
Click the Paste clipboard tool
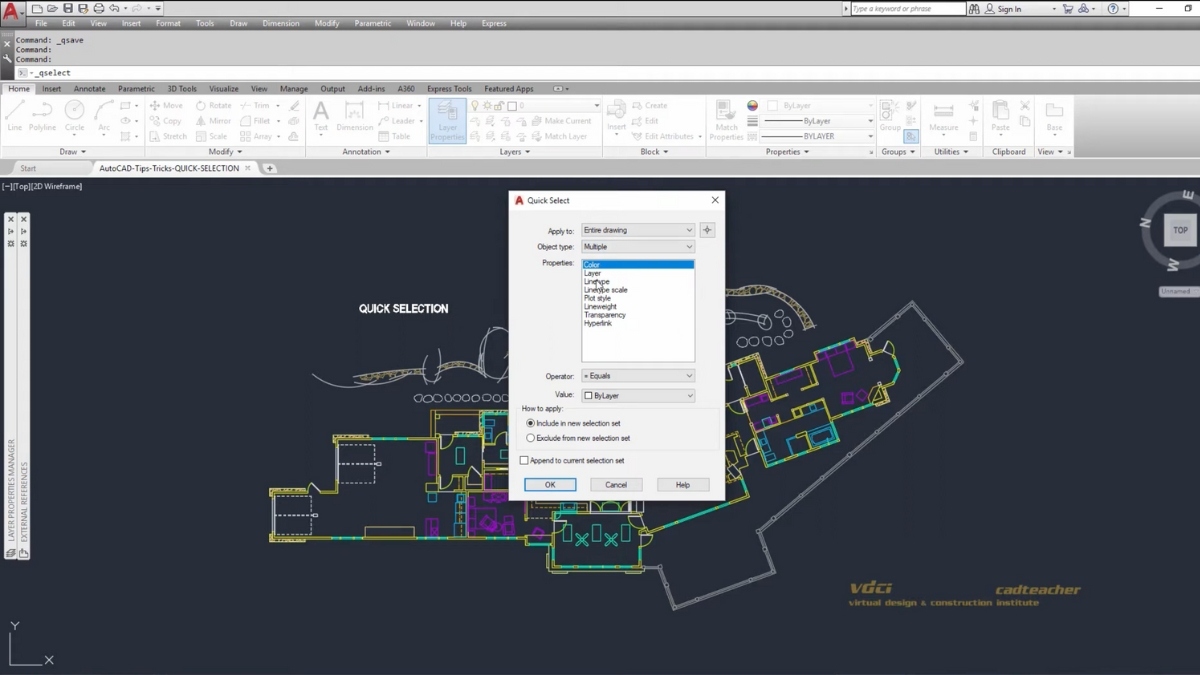(x=1000, y=116)
